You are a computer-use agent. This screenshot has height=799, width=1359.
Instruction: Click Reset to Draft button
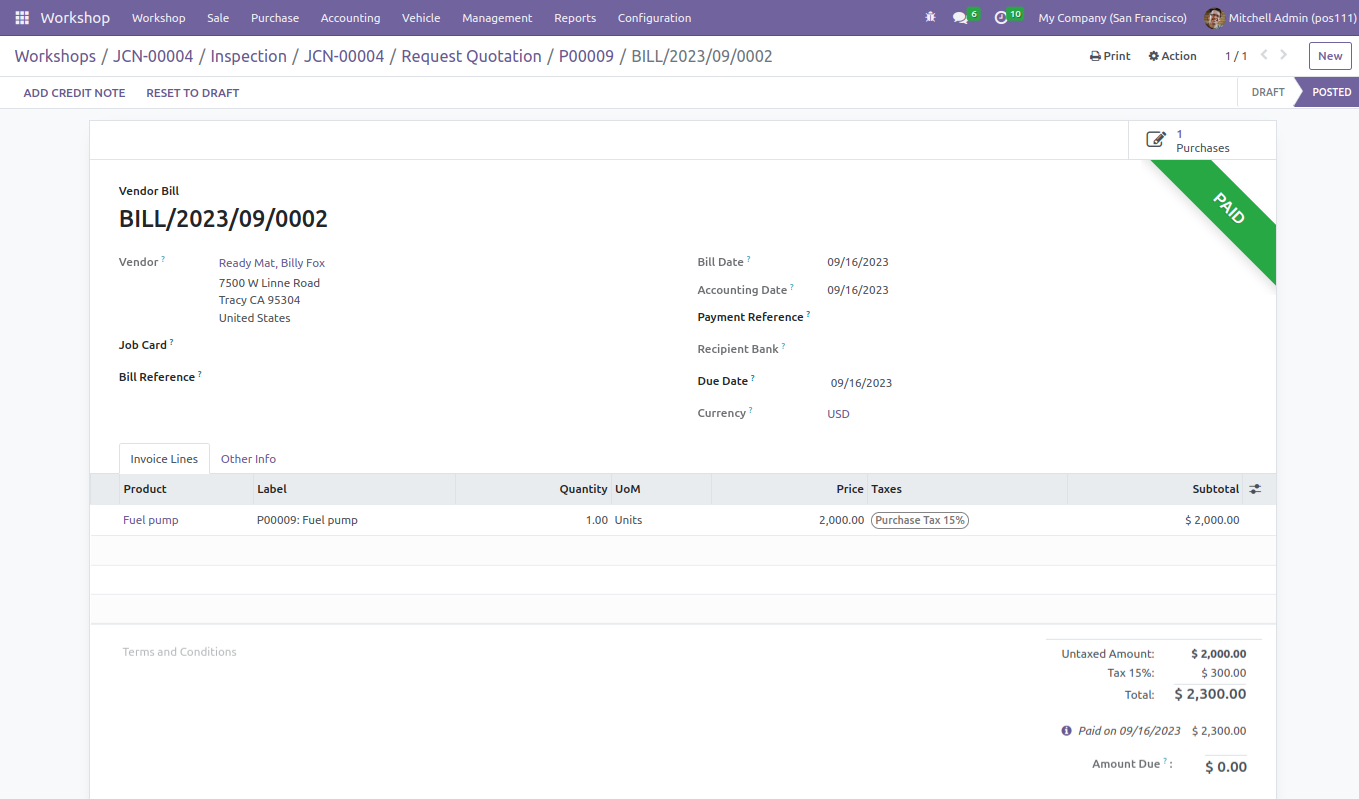tap(193, 93)
